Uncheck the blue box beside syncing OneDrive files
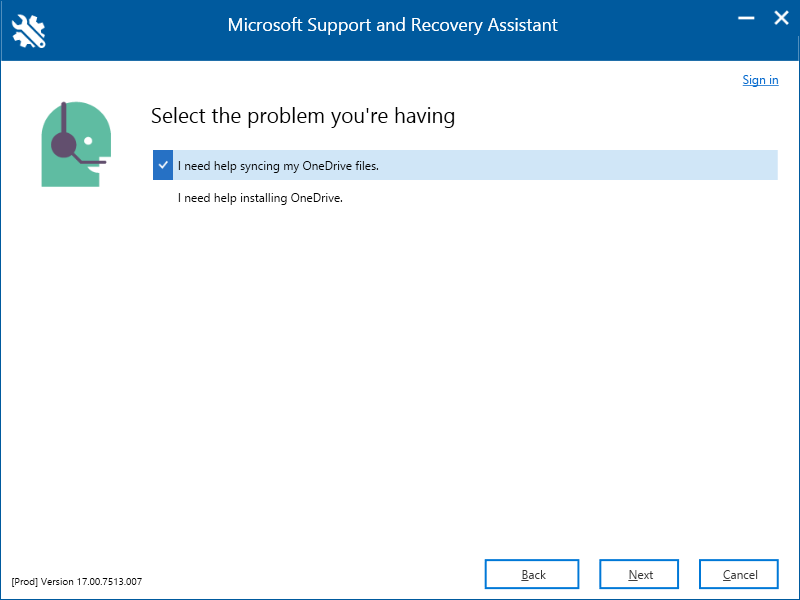The height and width of the screenshot is (600, 800). tap(163, 165)
